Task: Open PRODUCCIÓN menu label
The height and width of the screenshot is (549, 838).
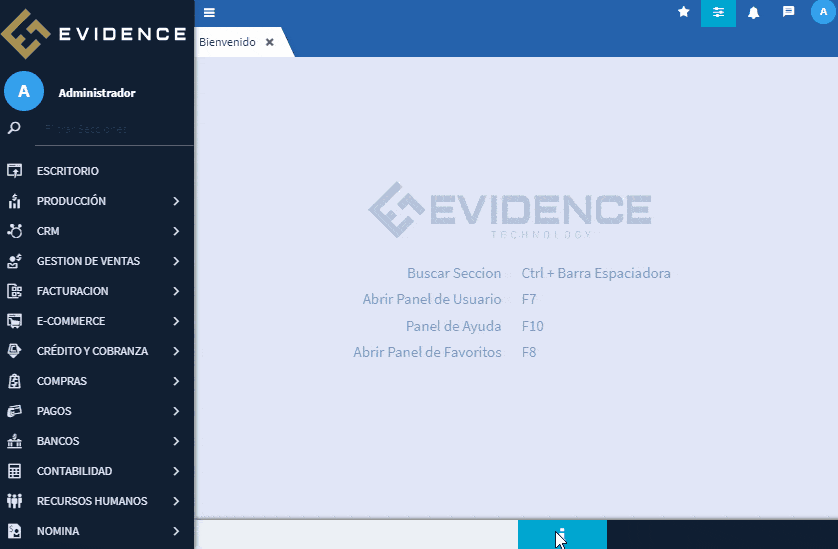Action: pyautogui.click(x=72, y=201)
